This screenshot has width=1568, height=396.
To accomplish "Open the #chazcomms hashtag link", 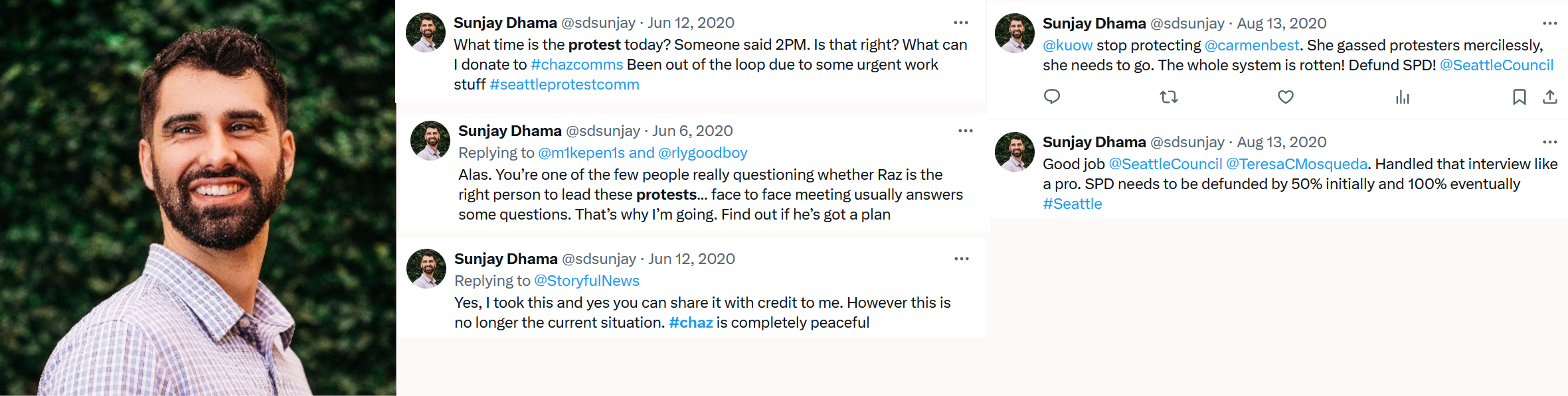I will click(576, 64).
